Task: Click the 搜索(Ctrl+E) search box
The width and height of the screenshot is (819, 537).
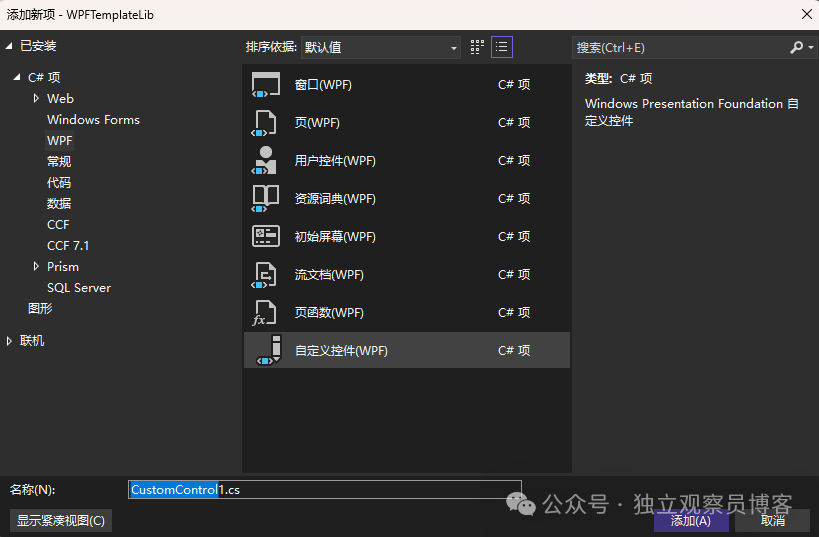Action: (681, 48)
